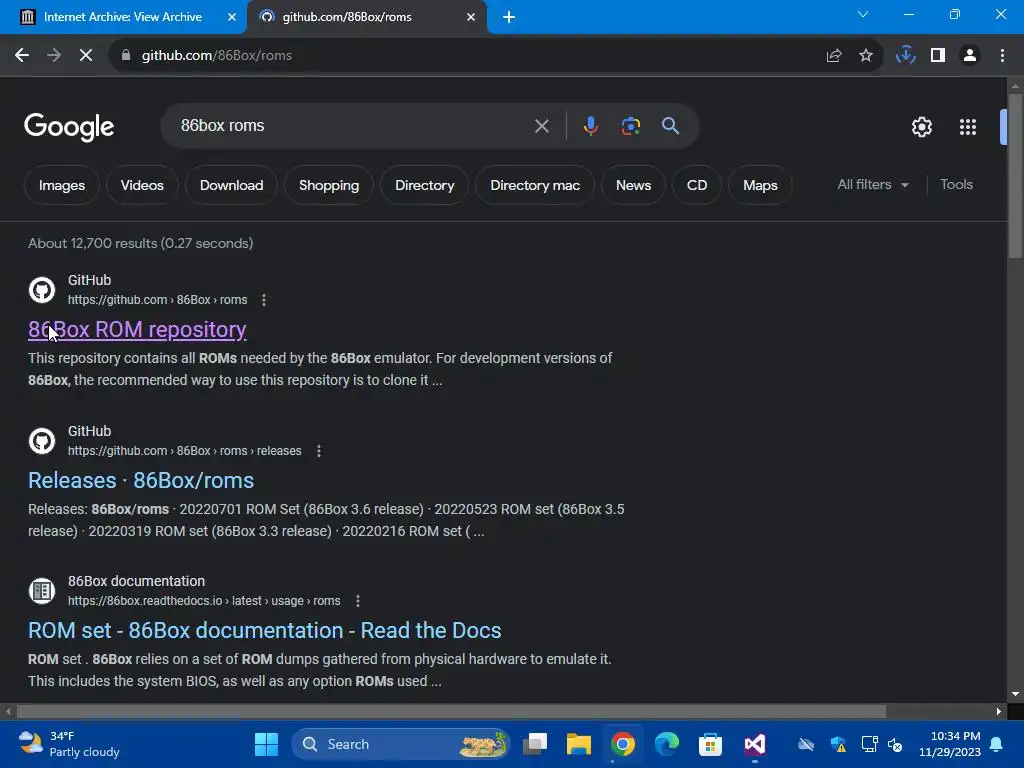Select the github.com/86Box/roms tab
This screenshot has height=768, width=1024.
[x=347, y=17]
